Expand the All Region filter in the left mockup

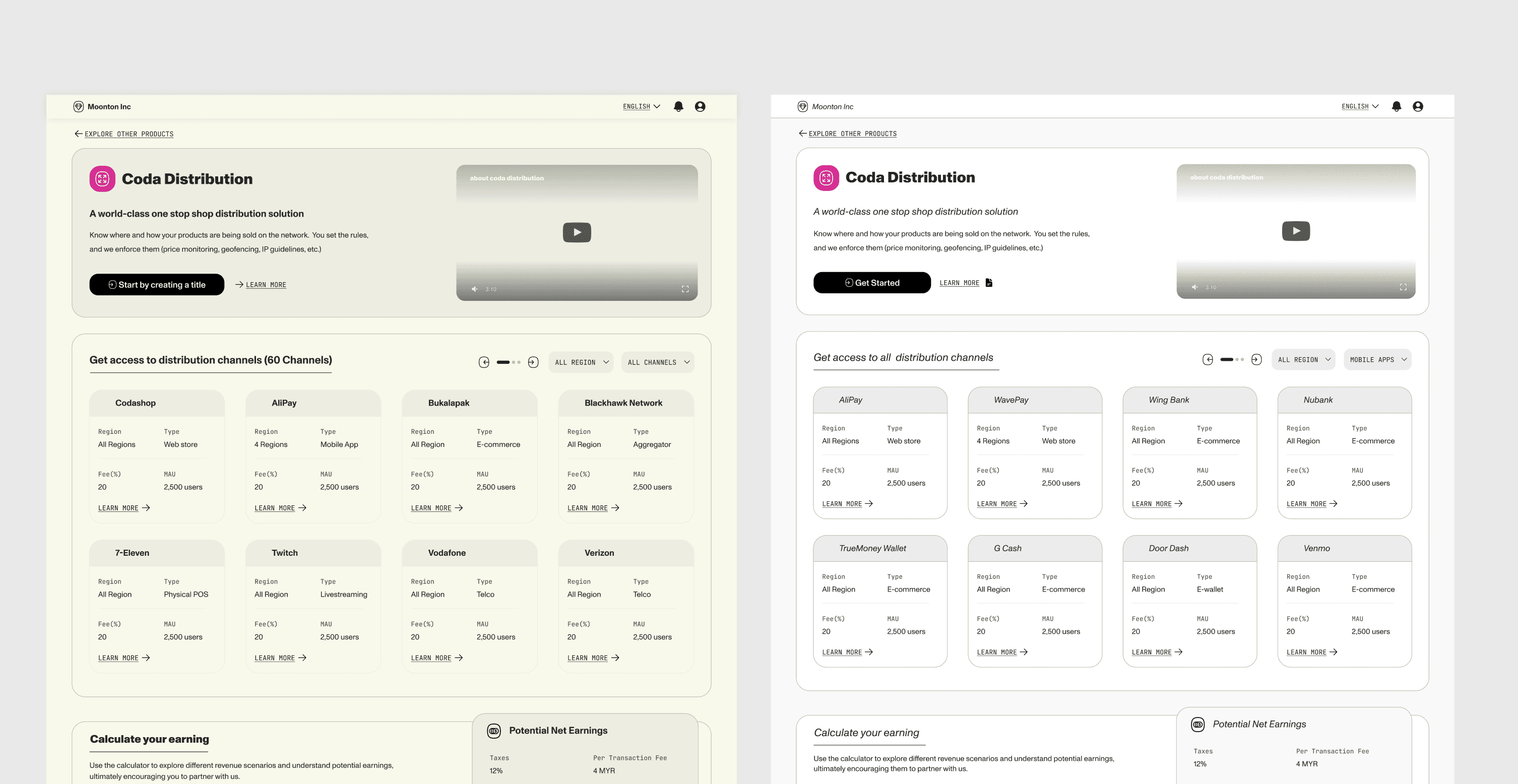click(x=581, y=362)
